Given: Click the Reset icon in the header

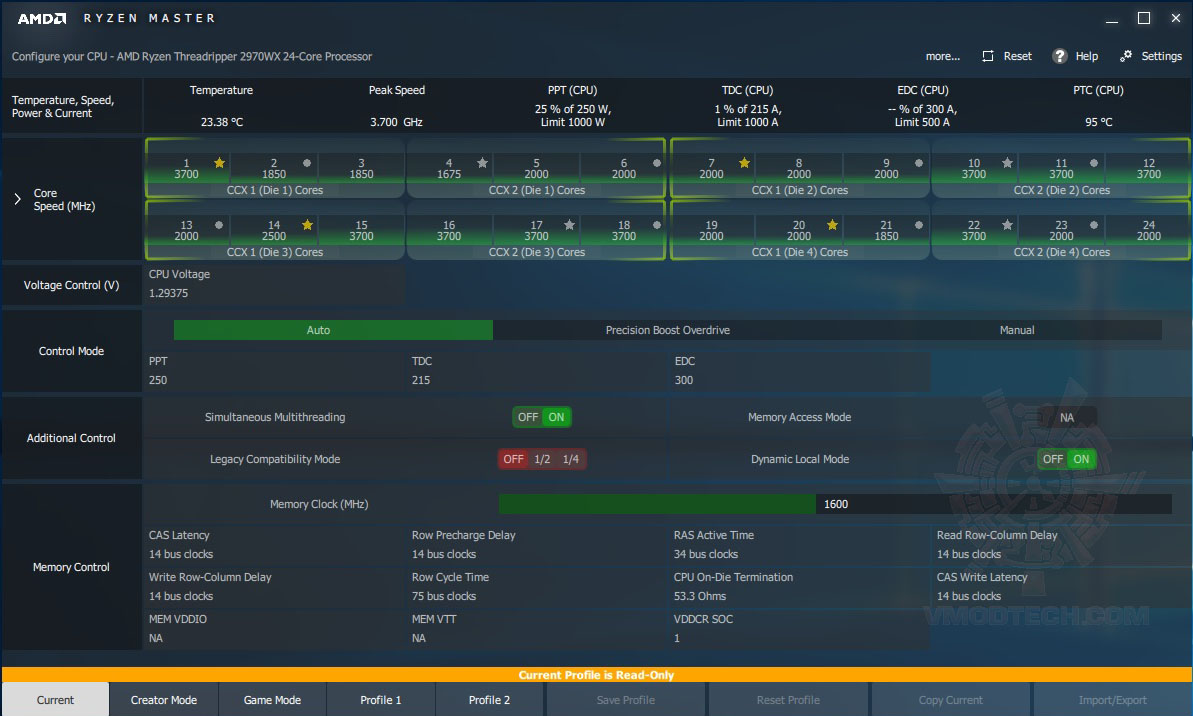Looking at the screenshot, I should 988,56.
